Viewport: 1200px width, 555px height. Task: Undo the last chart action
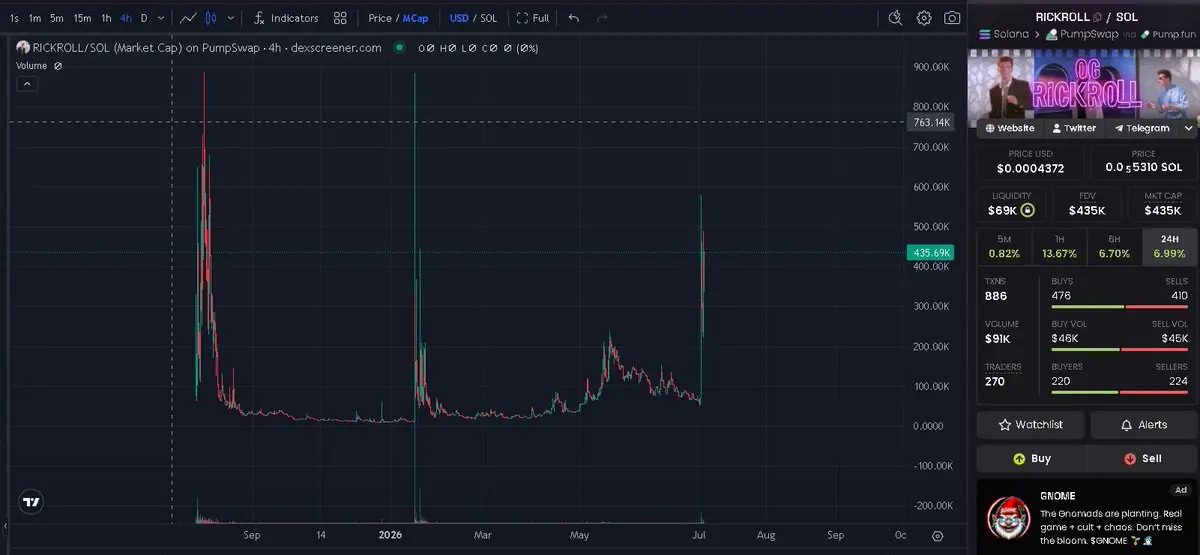[x=573, y=18]
